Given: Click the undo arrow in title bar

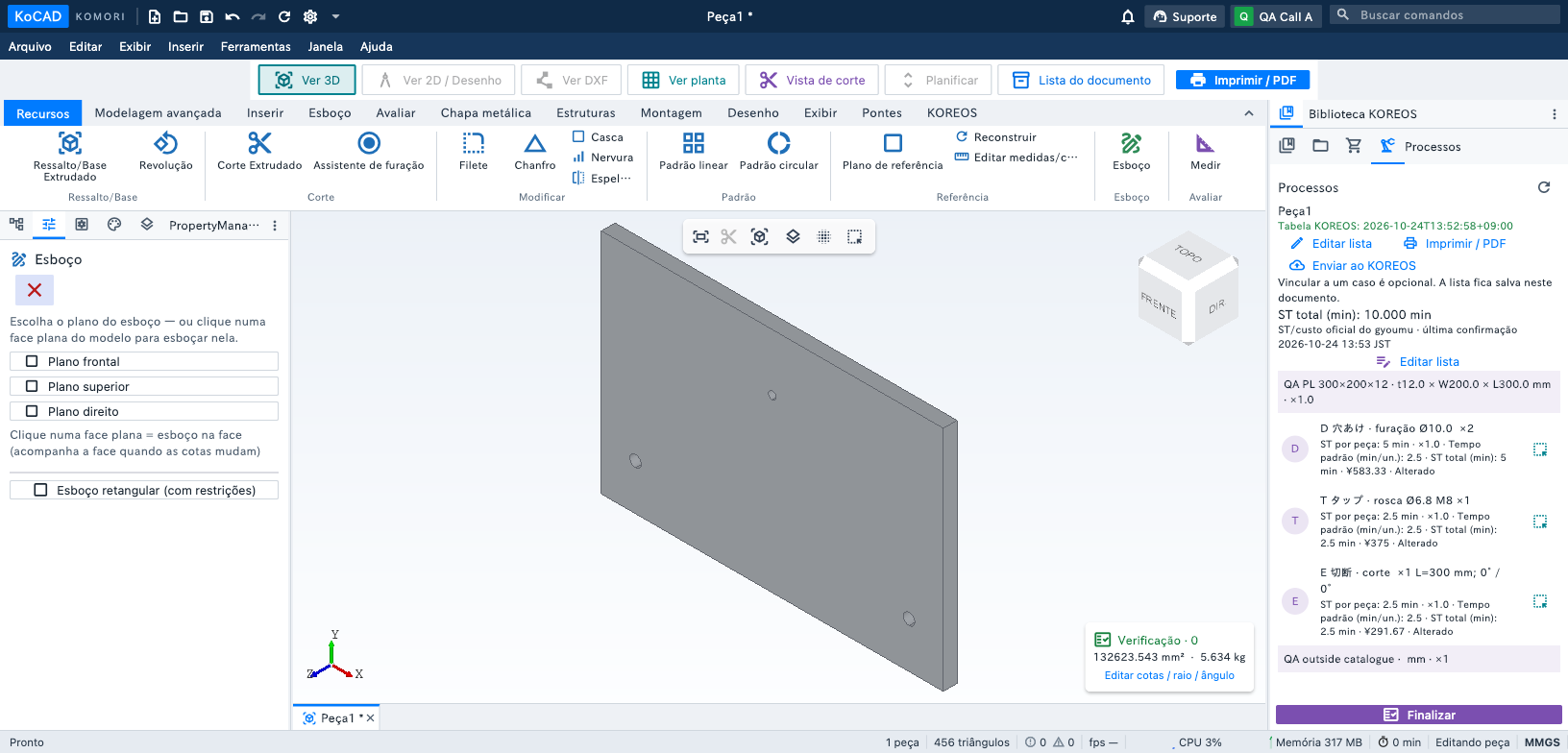Looking at the screenshot, I should tap(233, 16).
